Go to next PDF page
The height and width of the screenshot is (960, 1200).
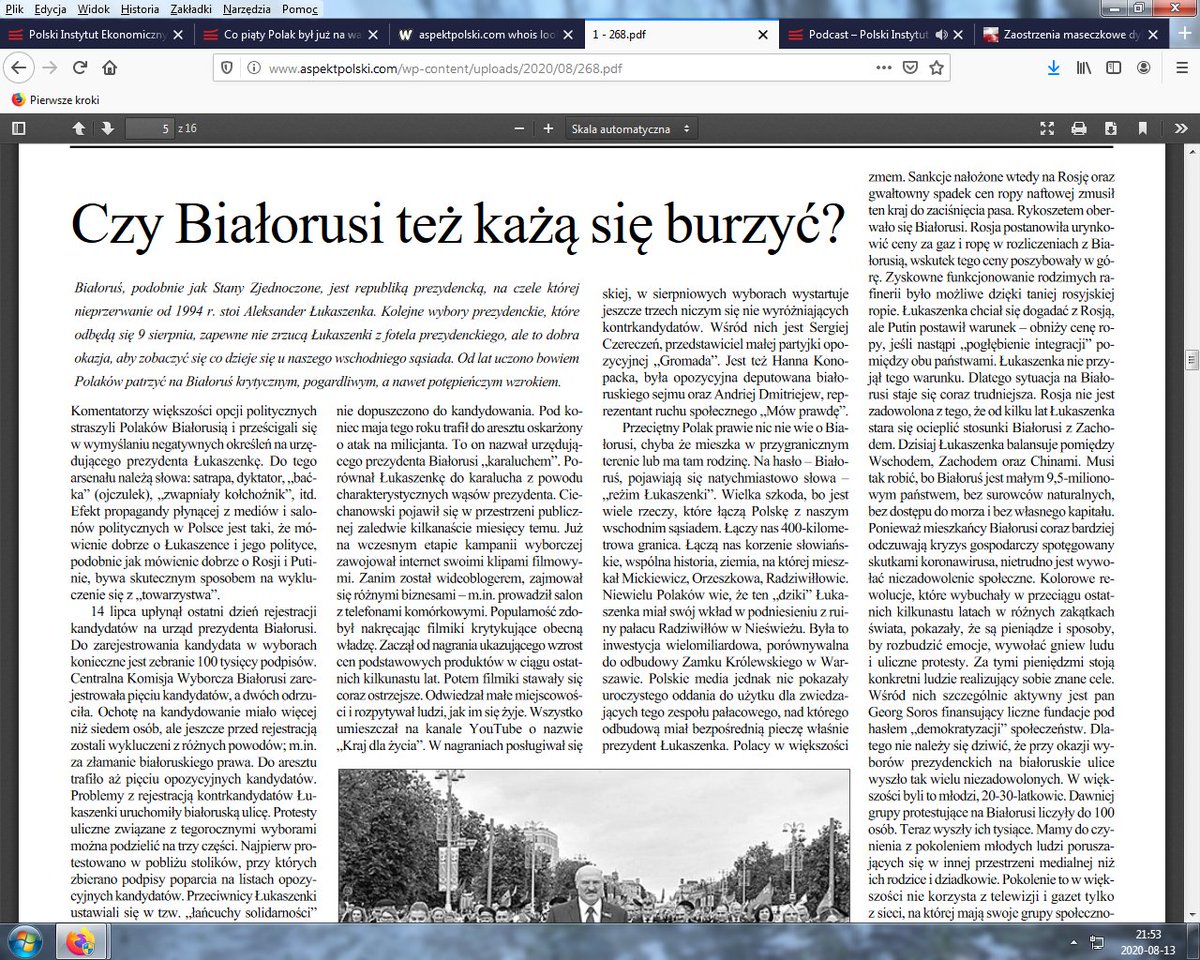[x=107, y=128]
